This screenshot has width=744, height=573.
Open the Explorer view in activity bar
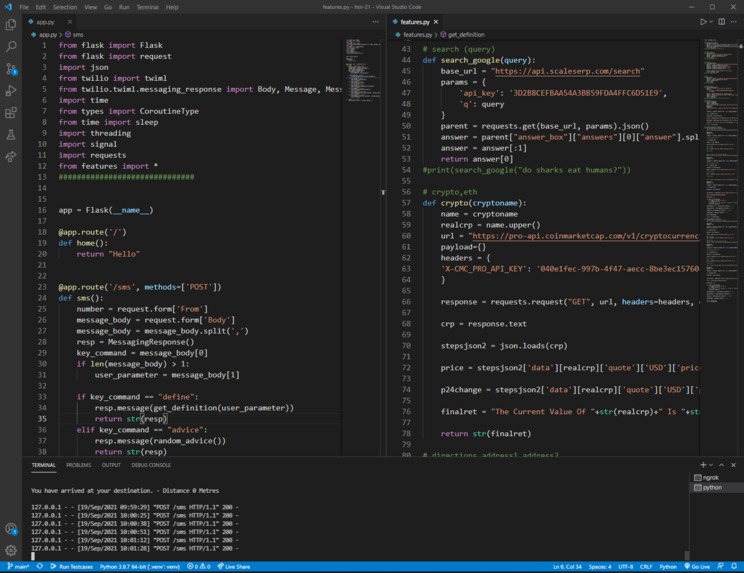click(11, 25)
